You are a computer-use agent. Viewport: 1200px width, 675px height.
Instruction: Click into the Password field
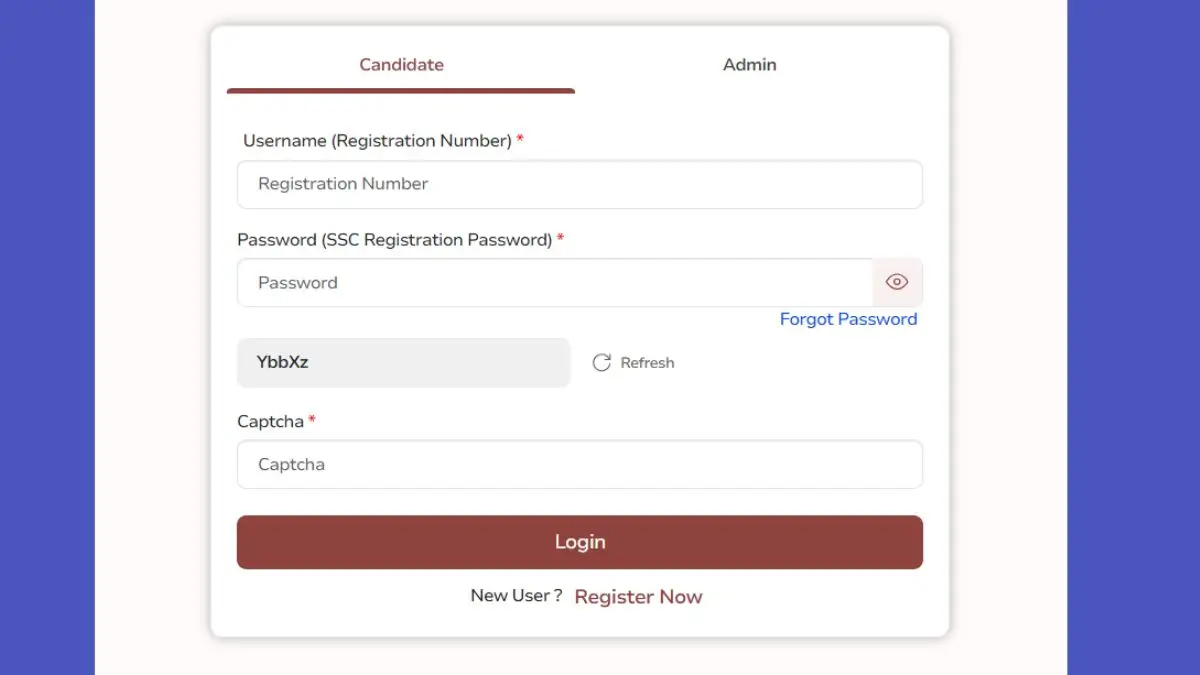tap(554, 283)
